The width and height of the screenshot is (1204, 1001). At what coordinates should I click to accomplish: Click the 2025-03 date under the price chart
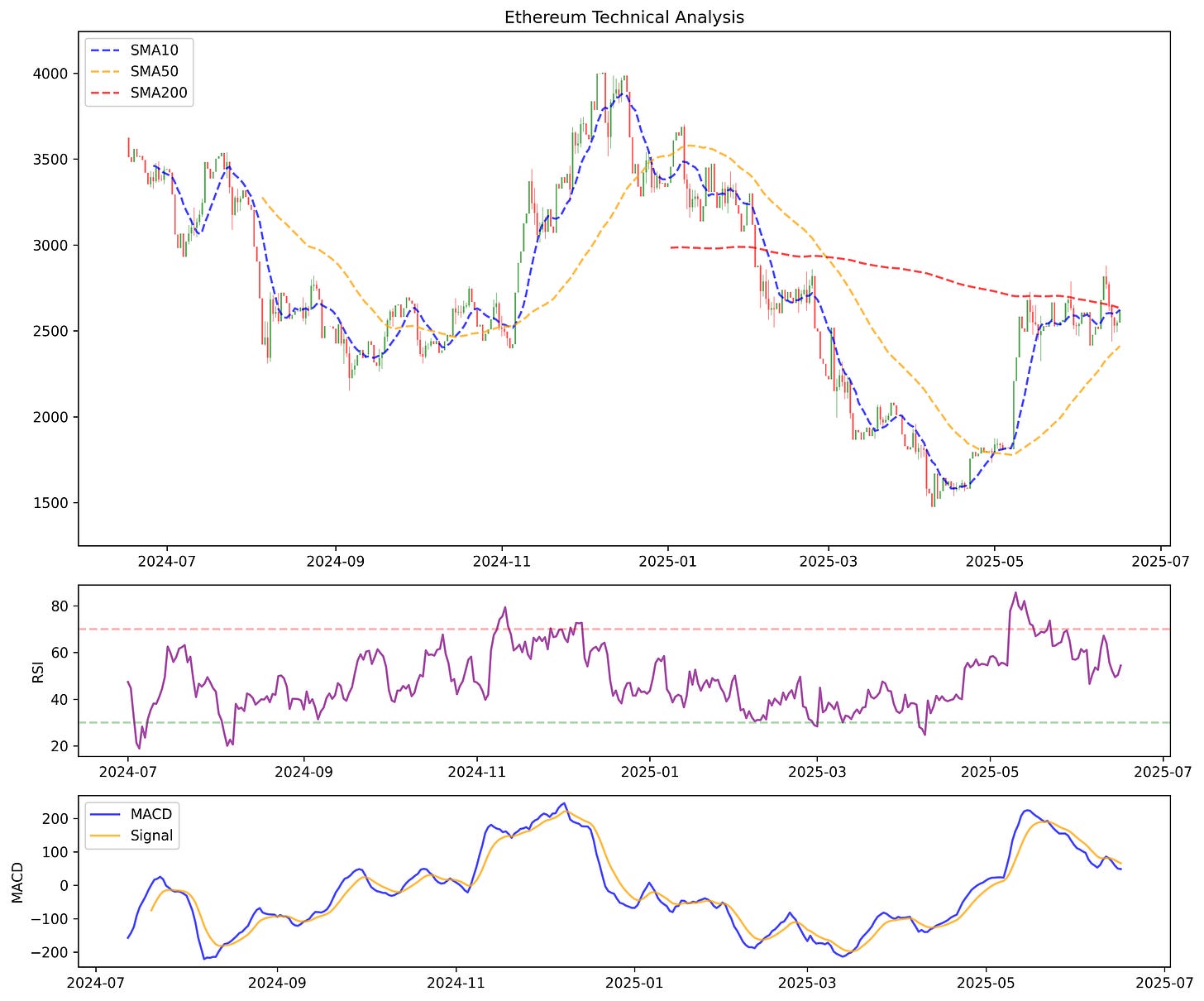[x=829, y=562]
